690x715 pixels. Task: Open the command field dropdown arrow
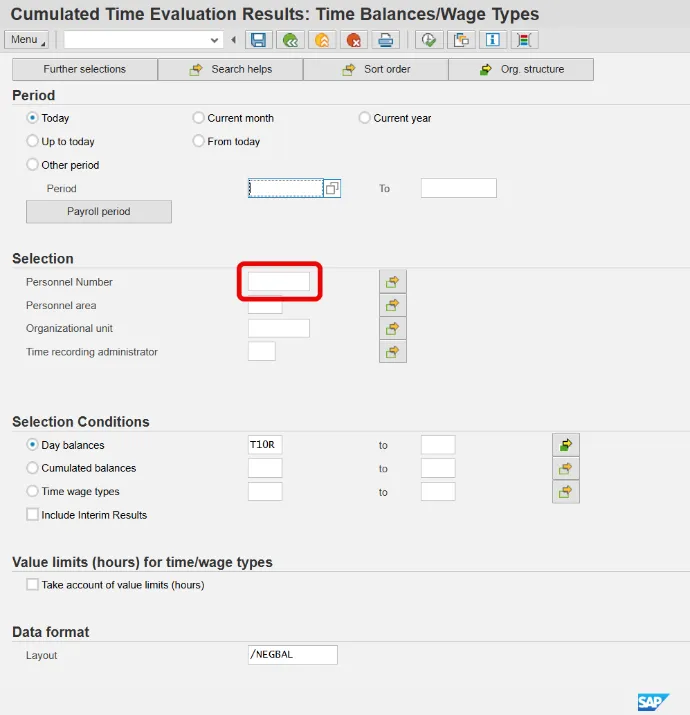coord(214,40)
